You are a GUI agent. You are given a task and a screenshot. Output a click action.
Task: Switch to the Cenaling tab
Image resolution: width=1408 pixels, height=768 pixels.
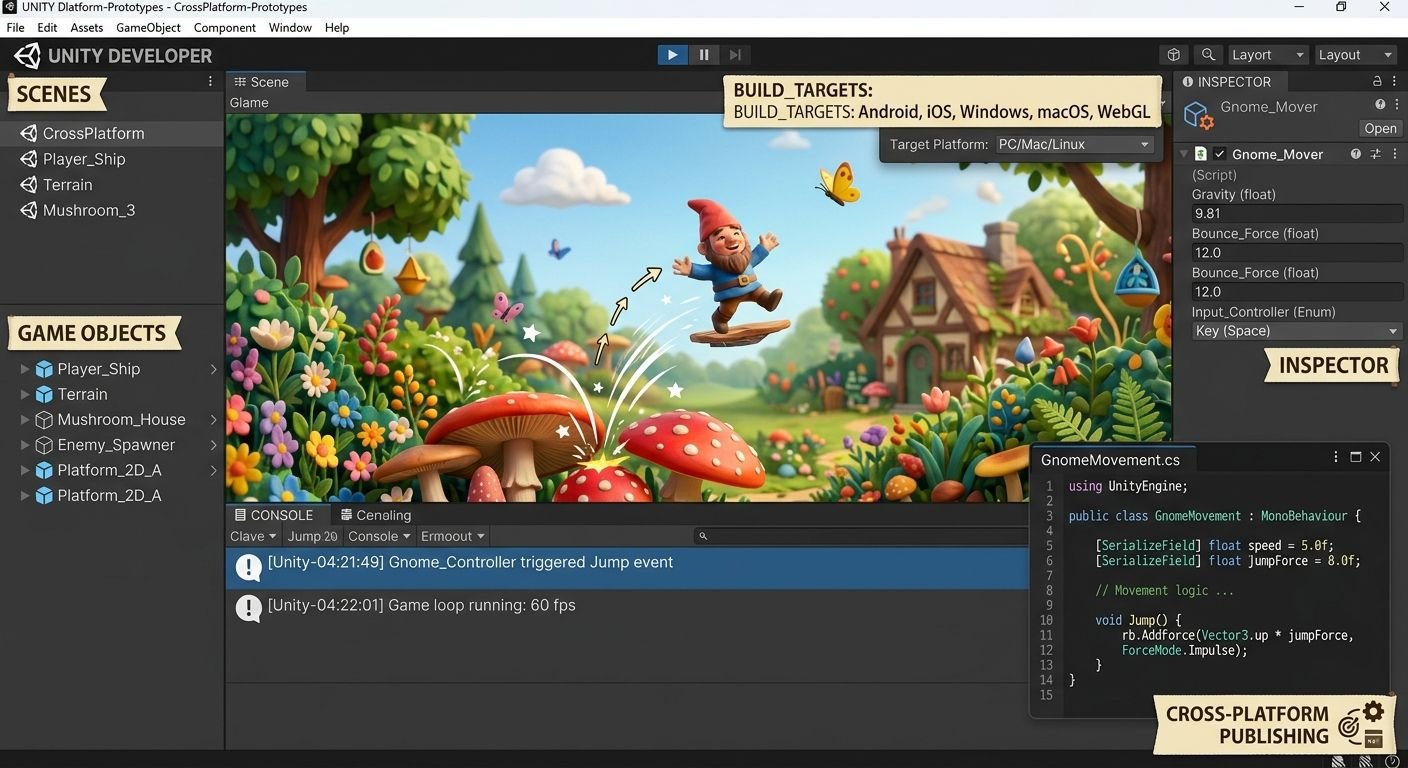pyautogui.click(x=376, y=515)
